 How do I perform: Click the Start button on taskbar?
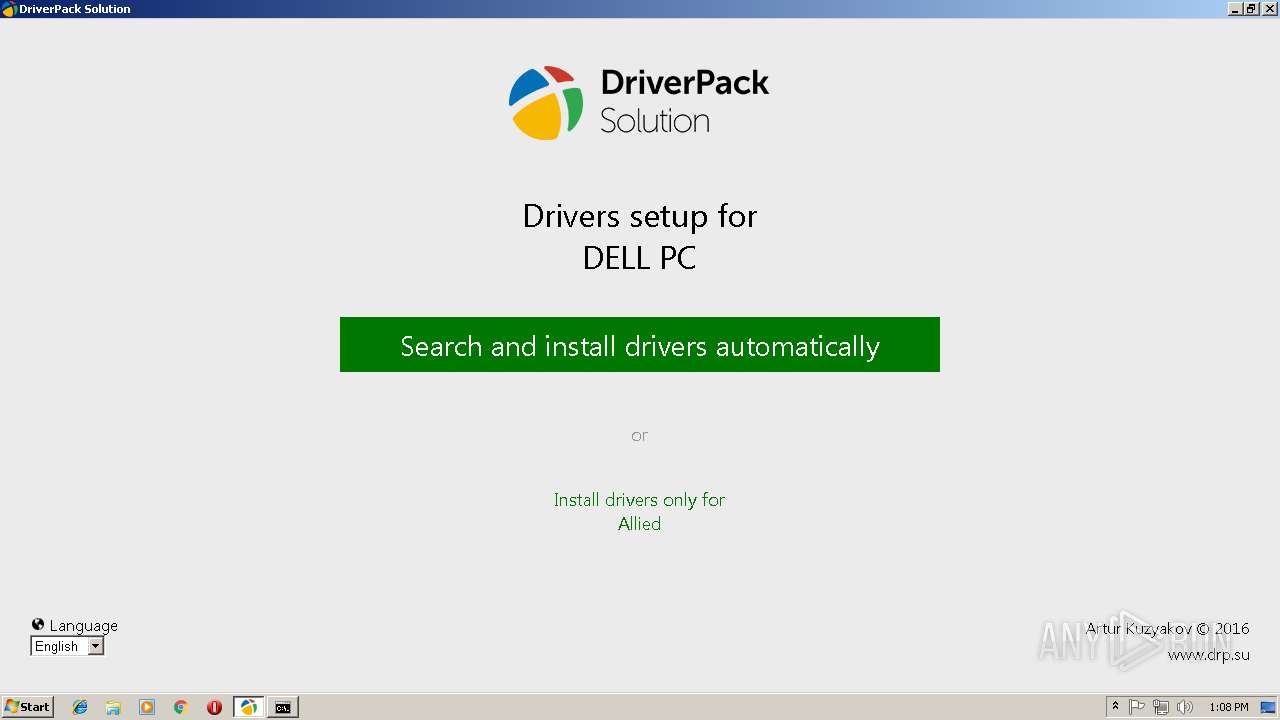coord(27,707)
